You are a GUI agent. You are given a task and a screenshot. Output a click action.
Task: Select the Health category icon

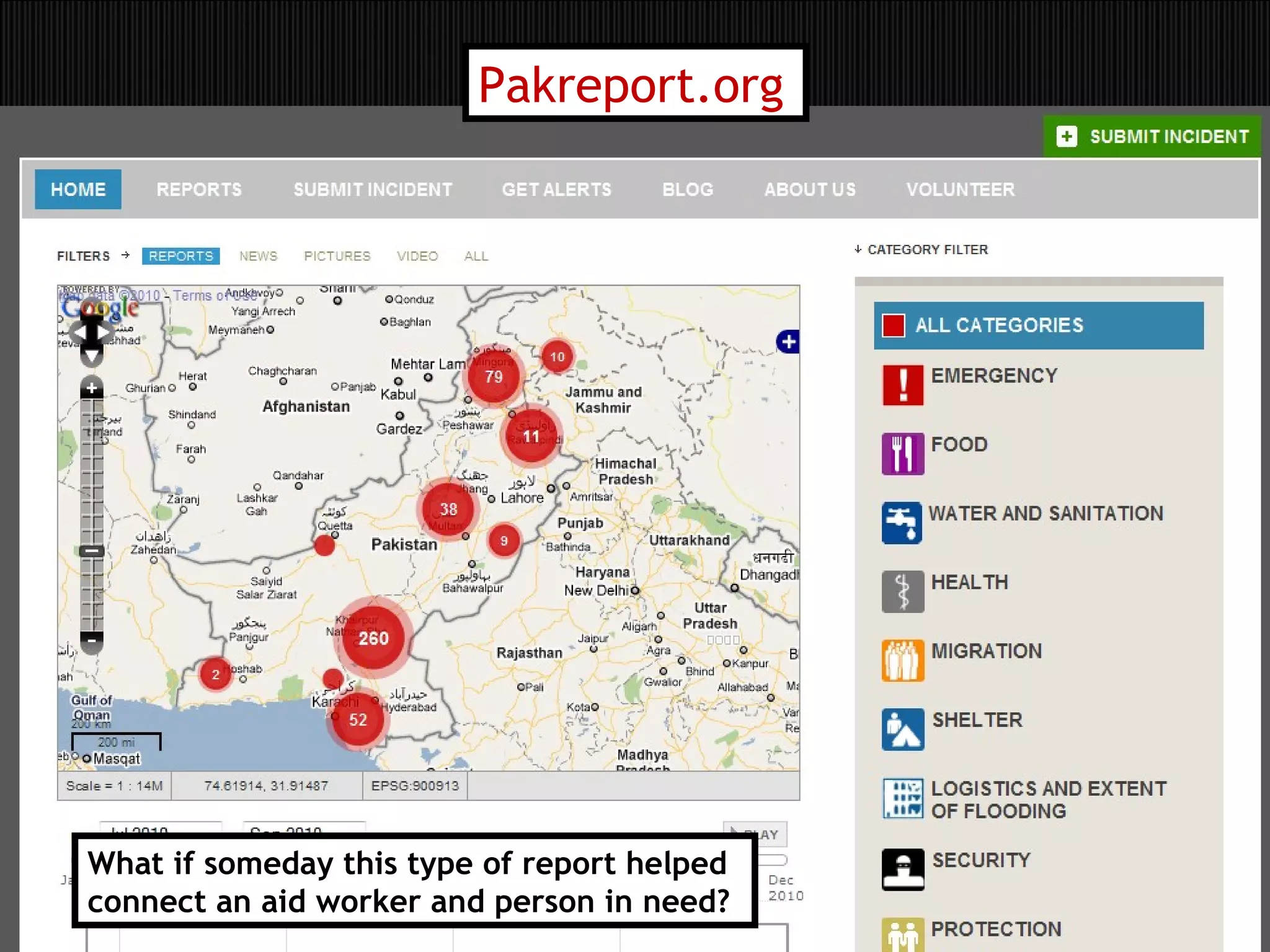903,591
